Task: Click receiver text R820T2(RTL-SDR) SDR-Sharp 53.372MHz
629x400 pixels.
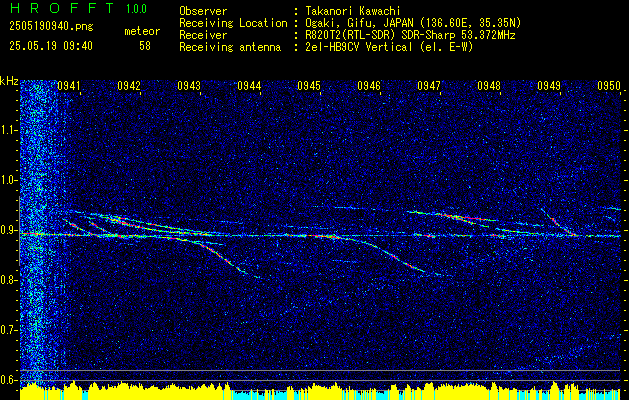Action: (x=410, y=35)
